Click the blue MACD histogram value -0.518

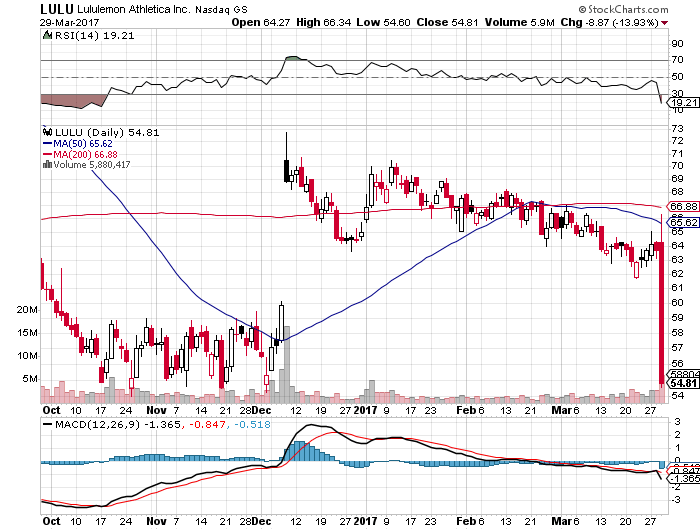click(x=252, y=425)
